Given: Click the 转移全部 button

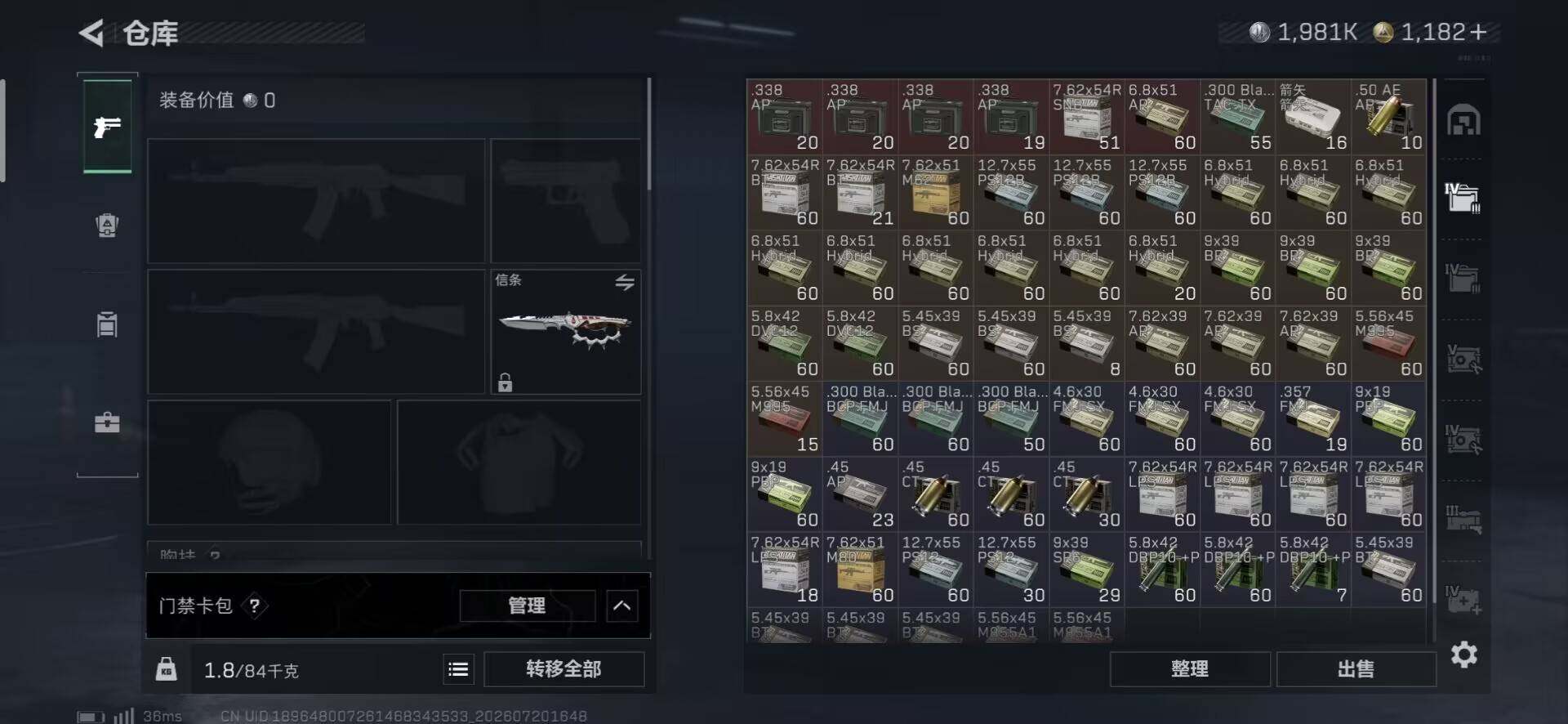Looking at the screenshot, I should (x=564, y=669).
